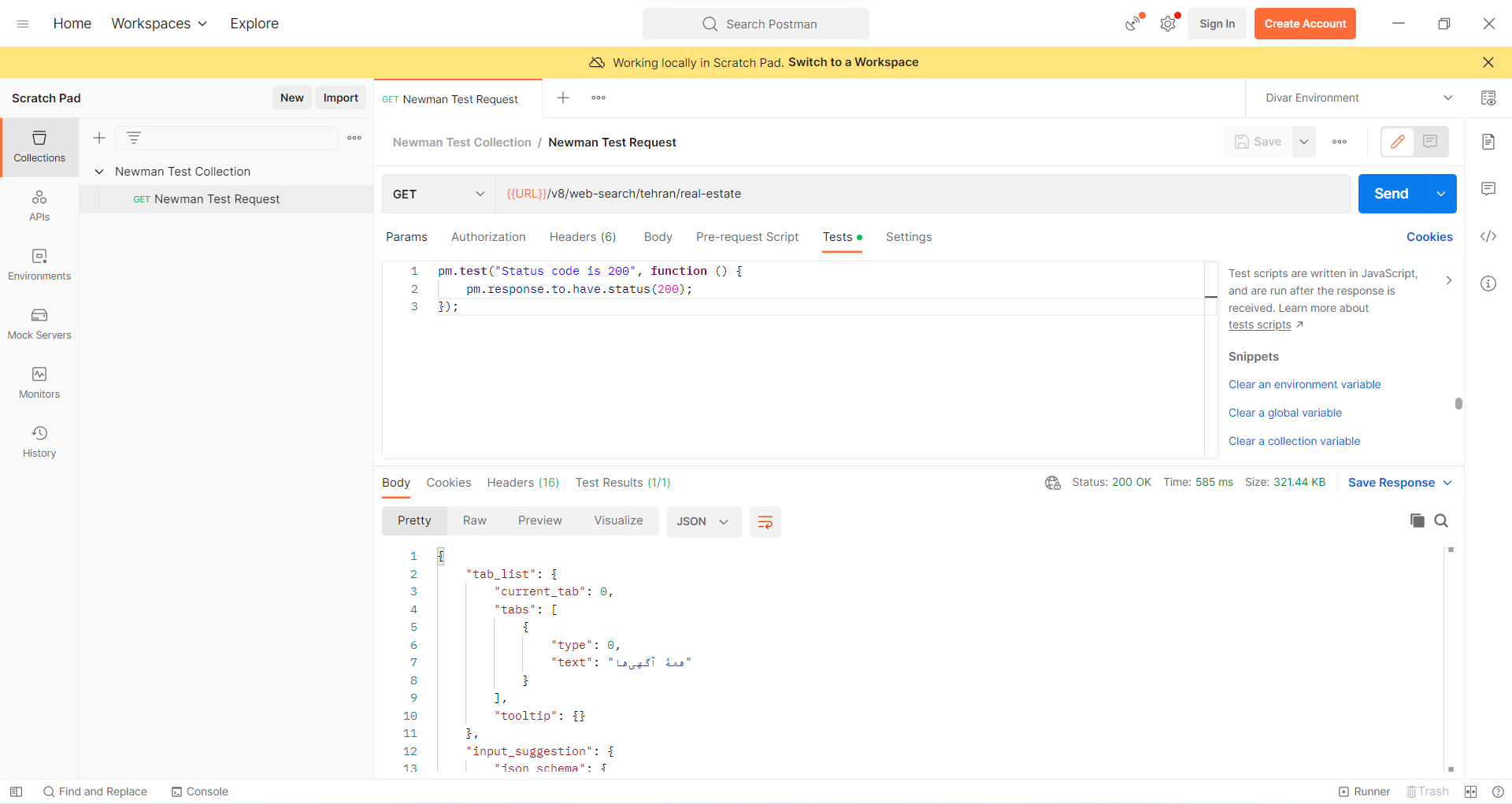
Task: Collapse Newman Test Collection tree
Action: [99, 172]
